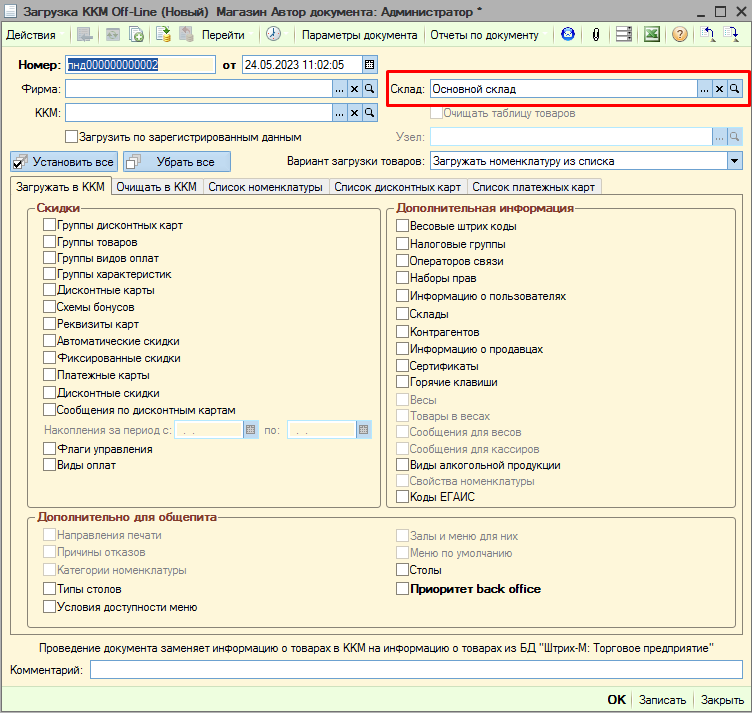
Task: Check the 'Группы товаров' option
Action: pyautogui.click(x=49, y=242)
